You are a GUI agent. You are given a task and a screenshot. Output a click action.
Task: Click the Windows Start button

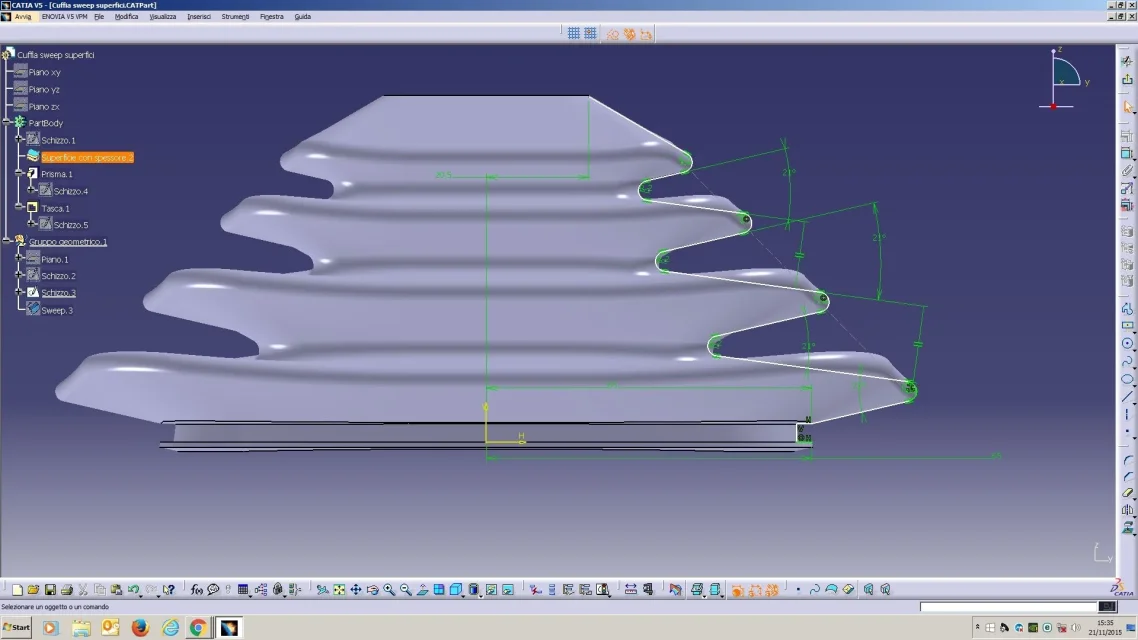[x=17, y=627]
